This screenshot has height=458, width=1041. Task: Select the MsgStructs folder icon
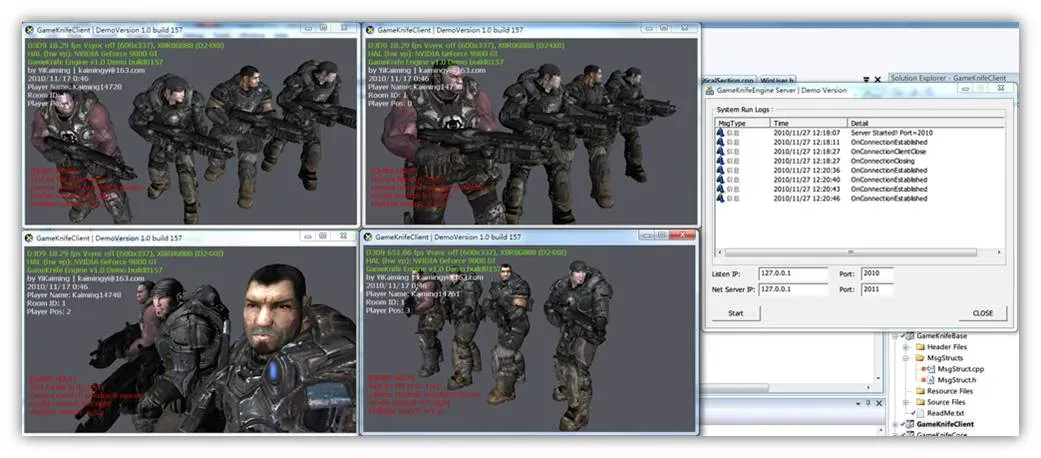tap(920, 358)
